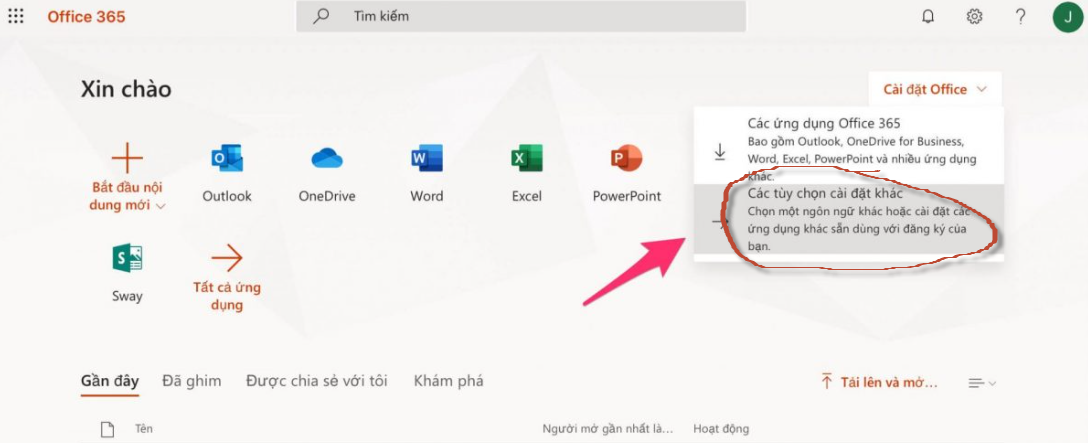Image resolution: width=1088 pixels, height=443 pixels.
Task: Open the list view options dropdown
Action: [x=982, y=383]
